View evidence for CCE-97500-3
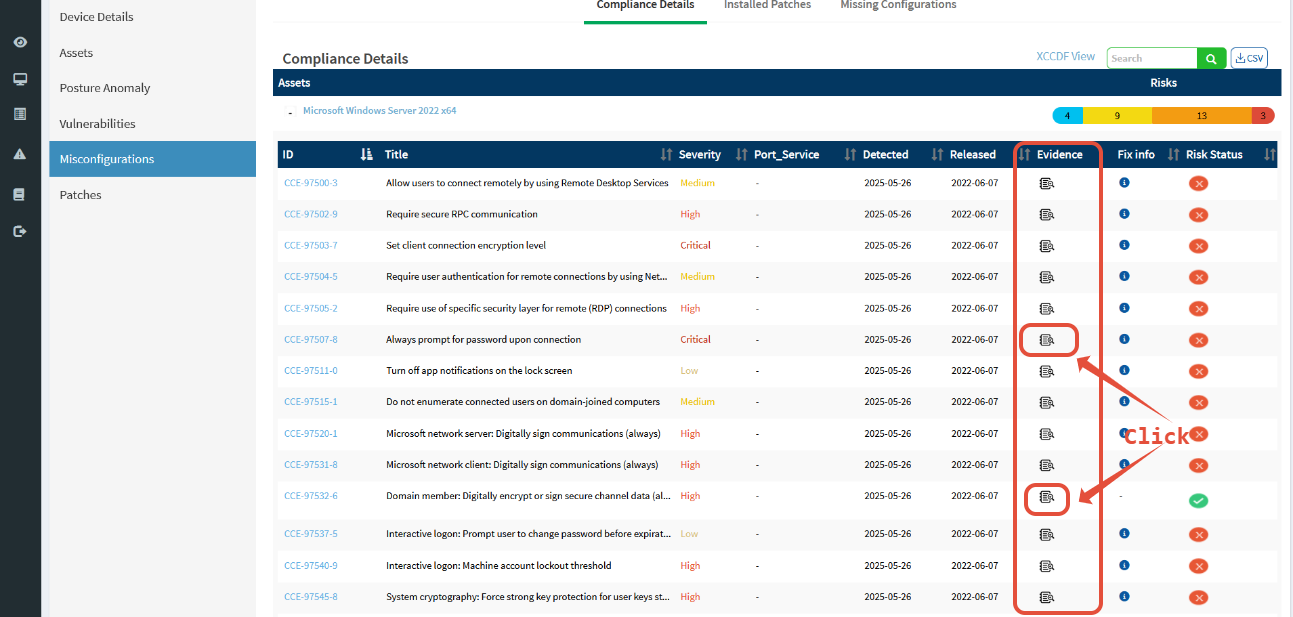Viewport: 1293px width, 617px height. pos(1047,183)
